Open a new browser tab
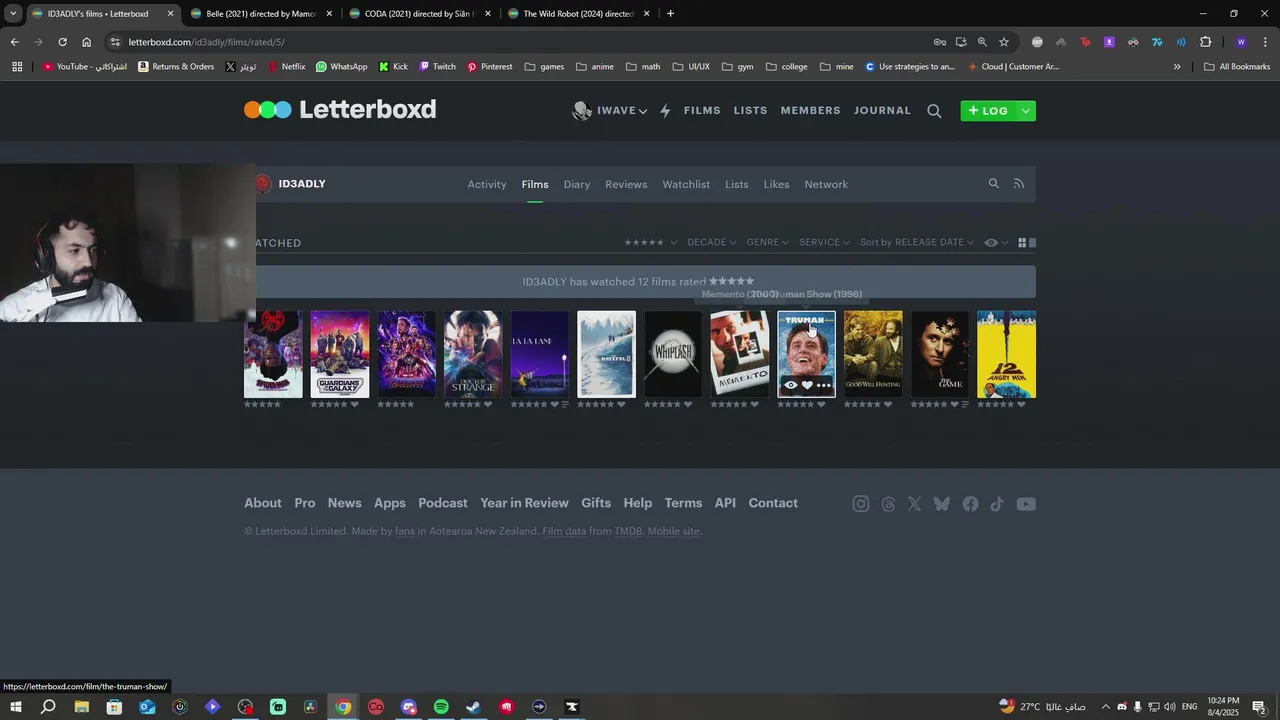The width and height of the screenshot is (1280, 720). [670, 14]
